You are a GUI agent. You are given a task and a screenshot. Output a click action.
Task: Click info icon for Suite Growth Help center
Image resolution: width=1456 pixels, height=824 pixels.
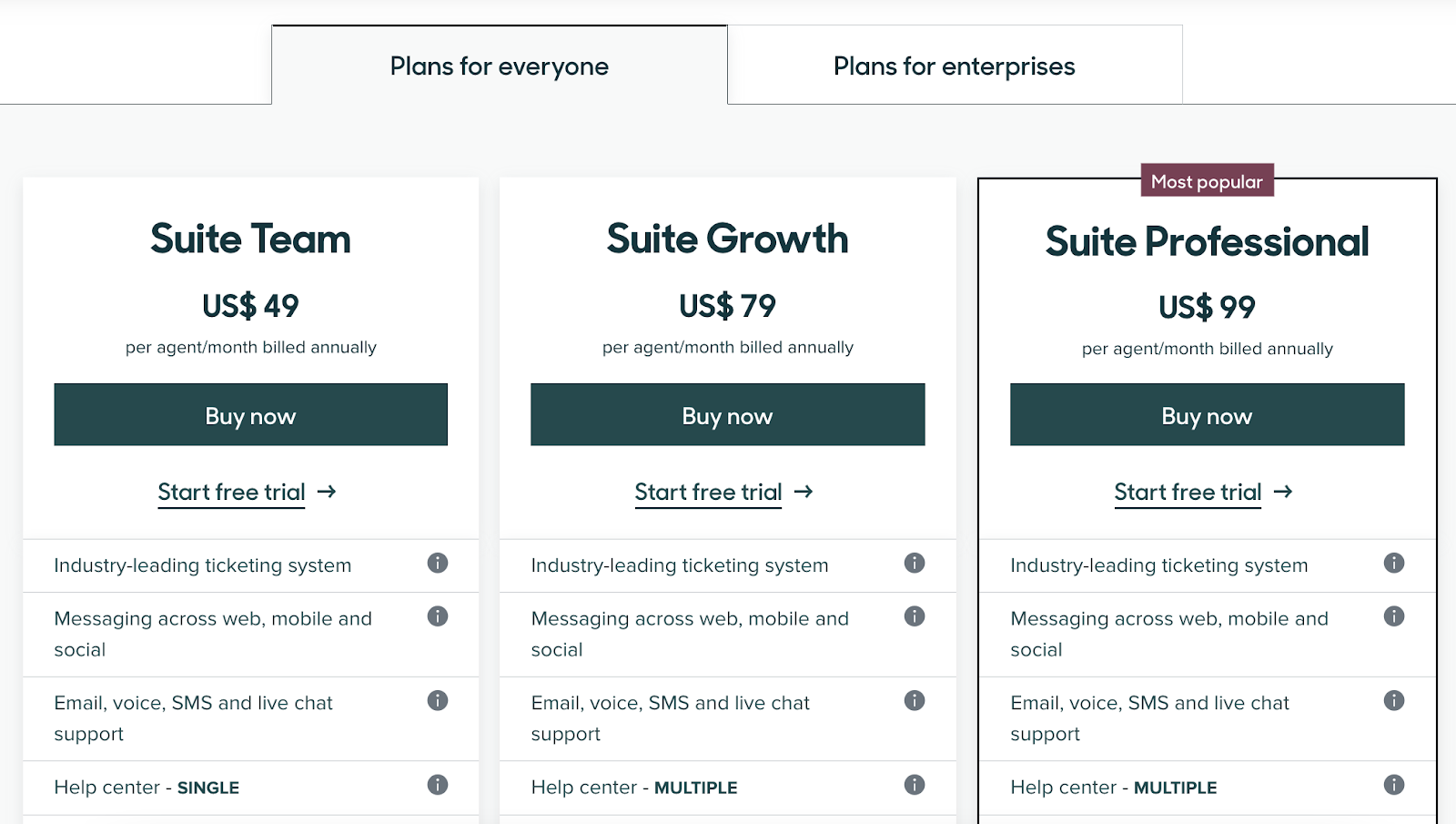tap(915, 785)
